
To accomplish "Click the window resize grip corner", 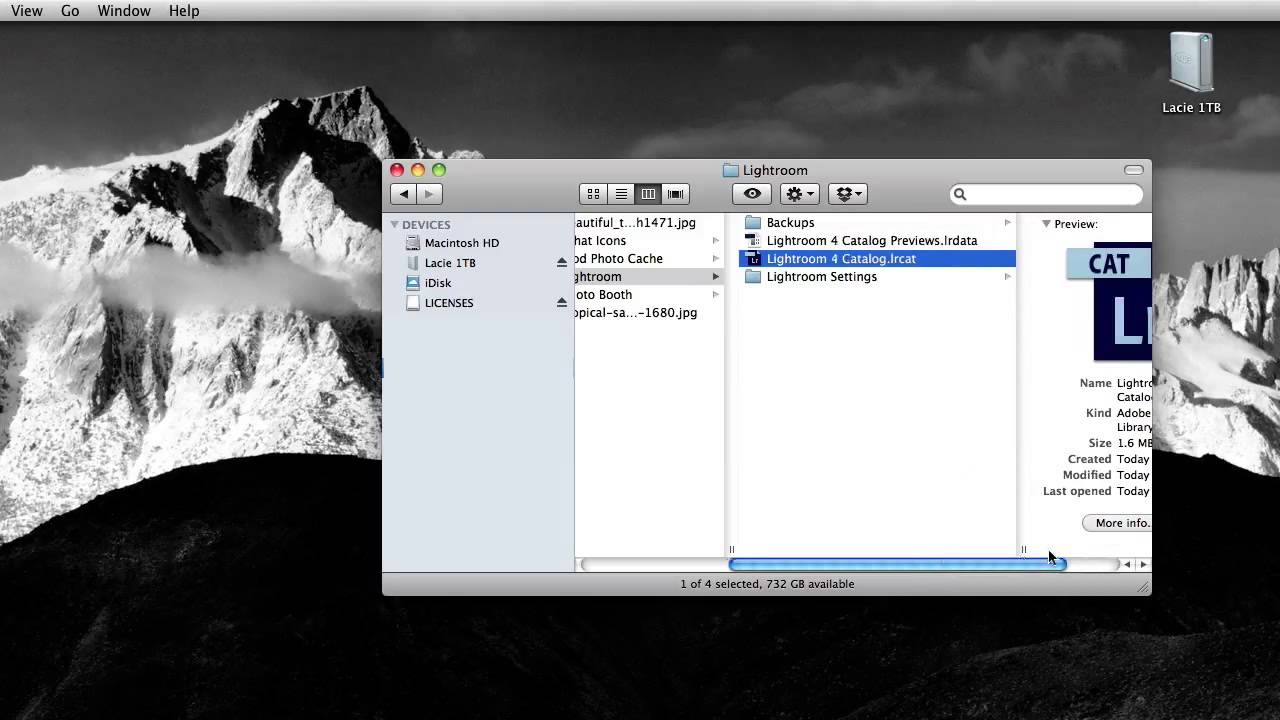I will coord(1143,587).
